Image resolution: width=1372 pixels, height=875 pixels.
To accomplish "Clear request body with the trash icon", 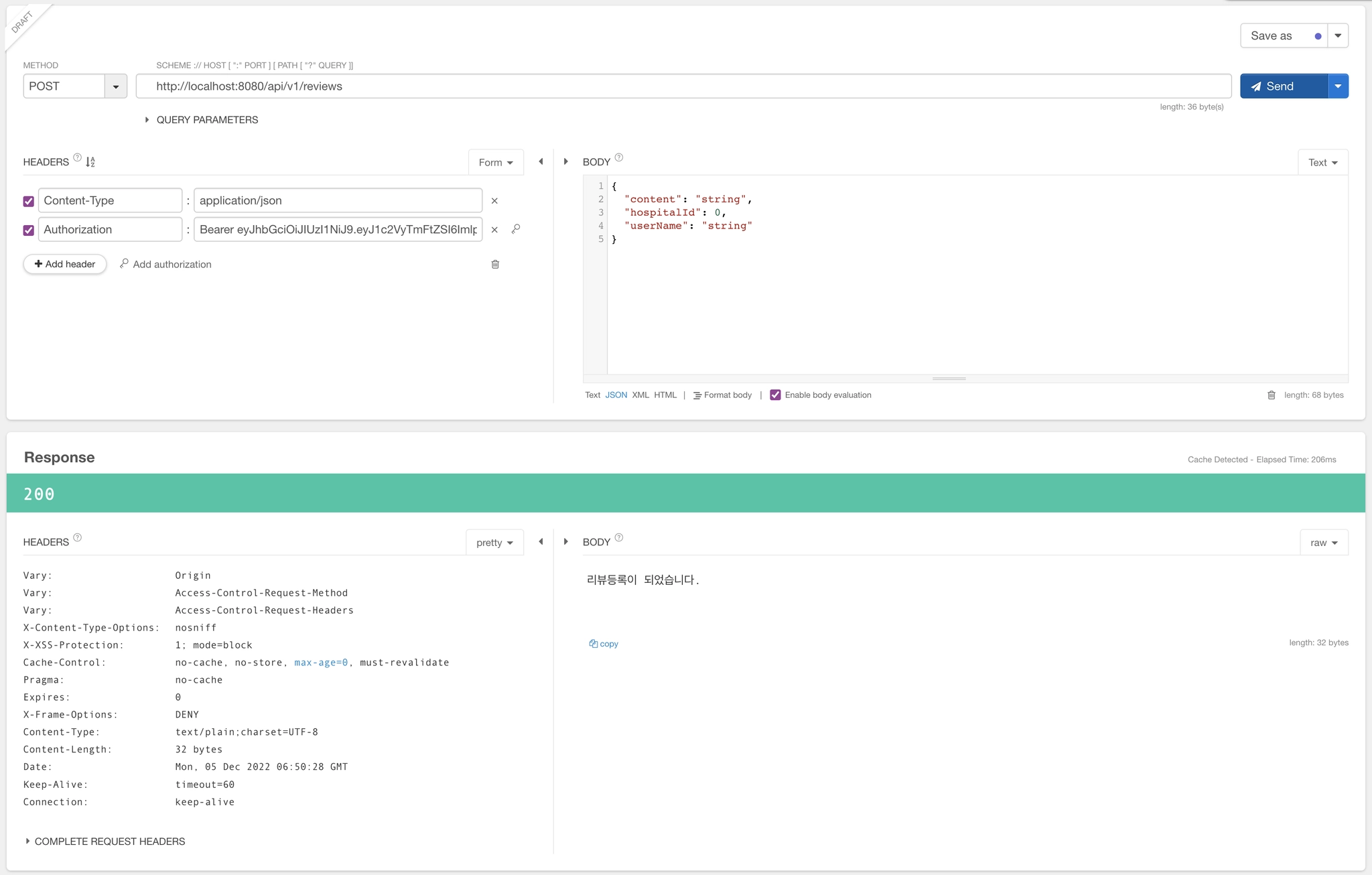I will [x=1271, y=395].
